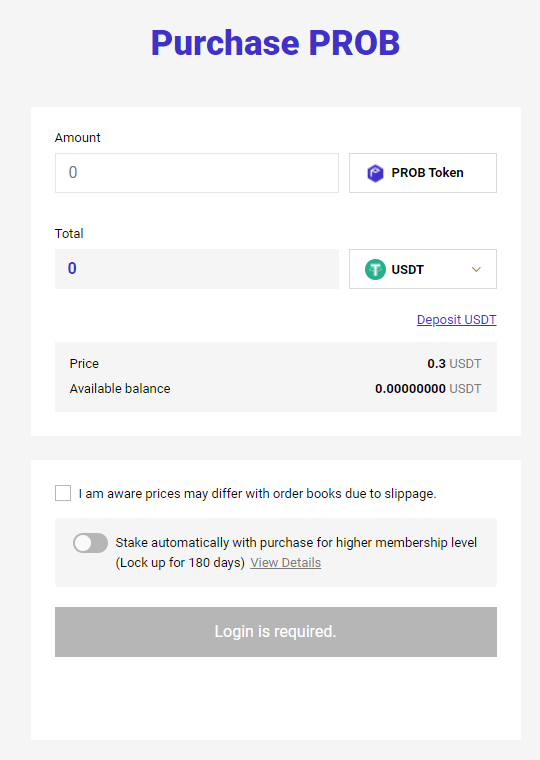Open the Deposit USDT link
The image size is (540, 760).
click(457, 320)
